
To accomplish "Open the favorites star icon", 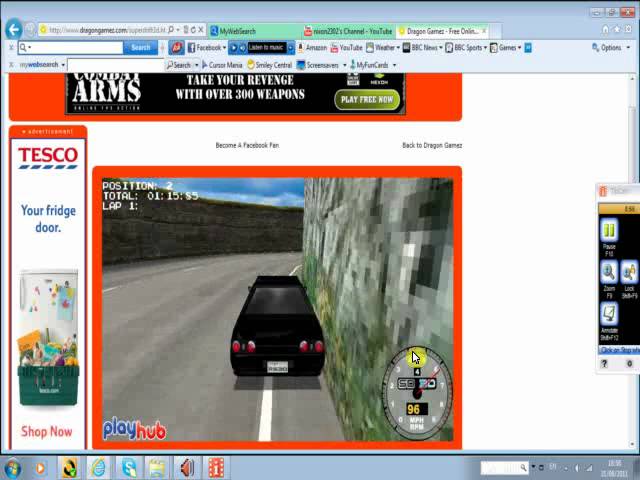I will [x=617, y=29].
